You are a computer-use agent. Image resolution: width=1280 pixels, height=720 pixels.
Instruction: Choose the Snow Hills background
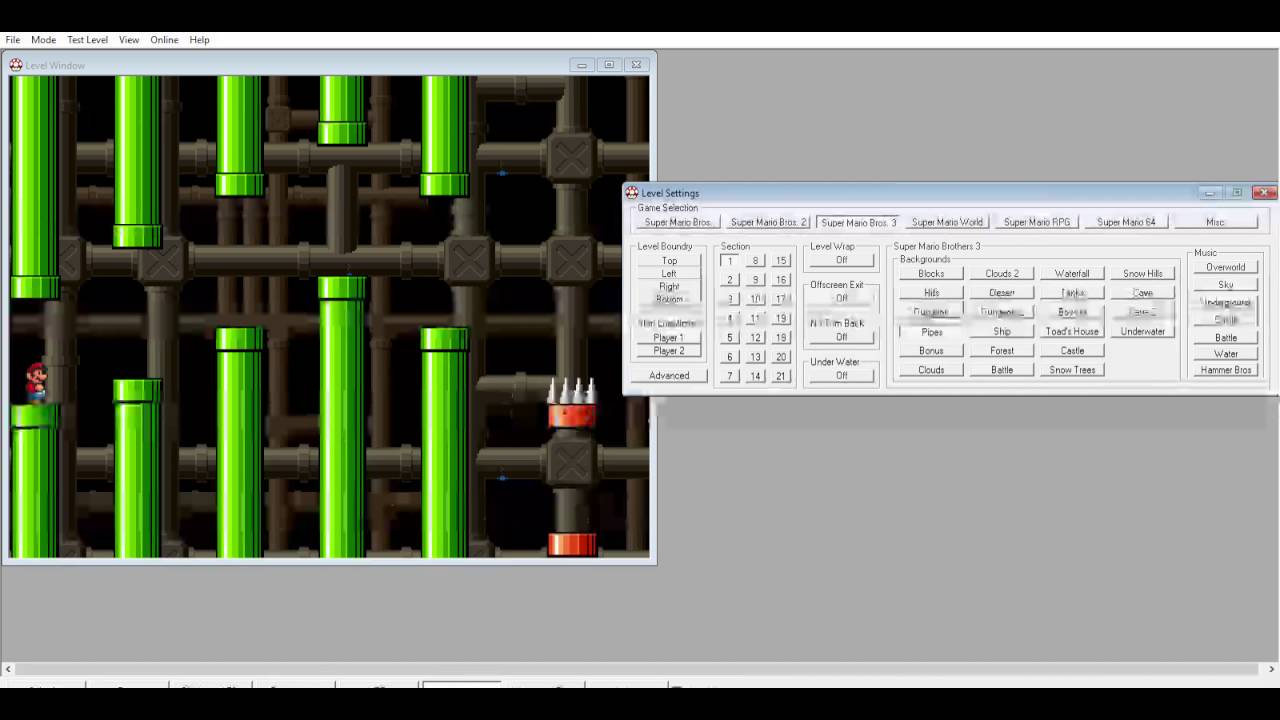1143,273
